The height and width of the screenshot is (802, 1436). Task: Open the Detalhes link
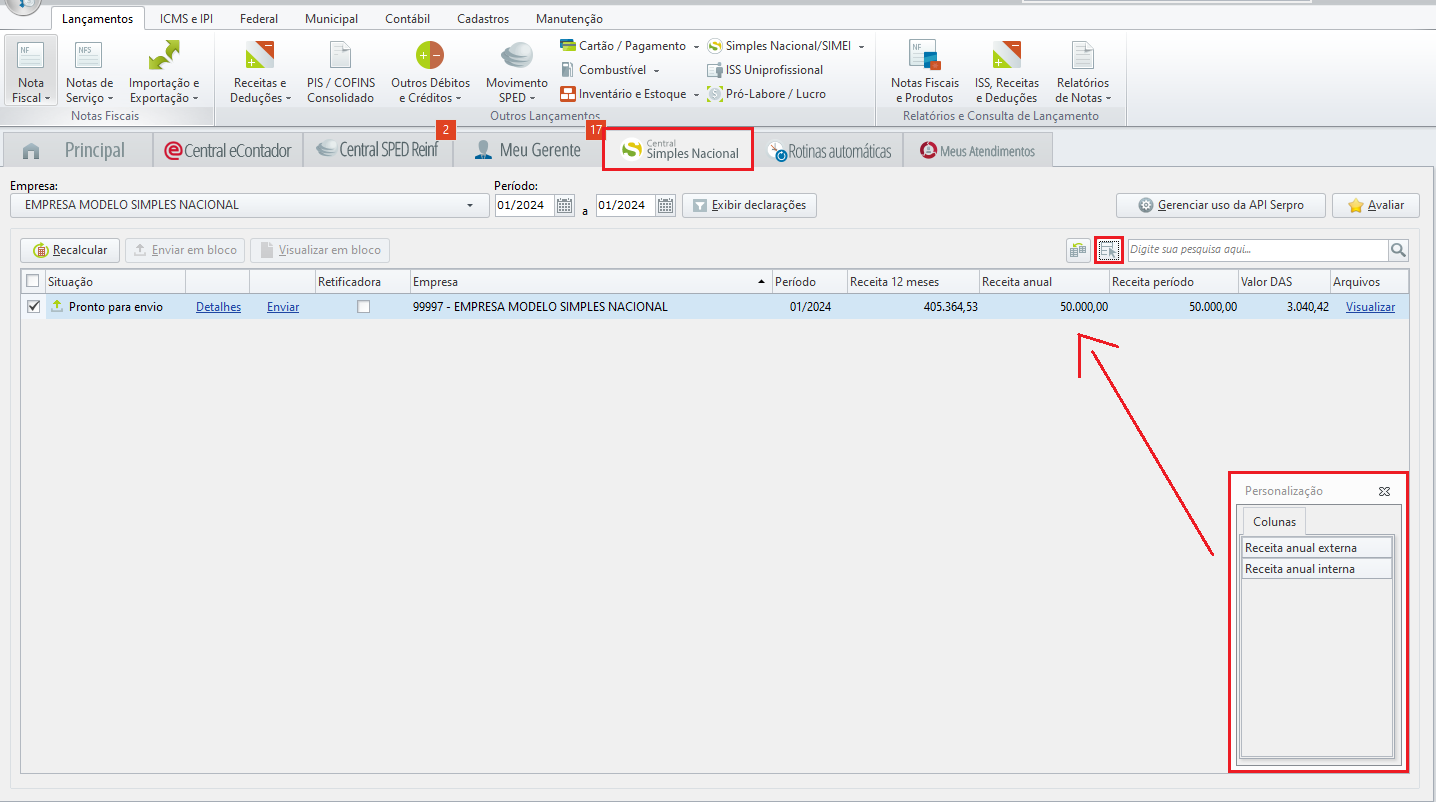point(218,307)
